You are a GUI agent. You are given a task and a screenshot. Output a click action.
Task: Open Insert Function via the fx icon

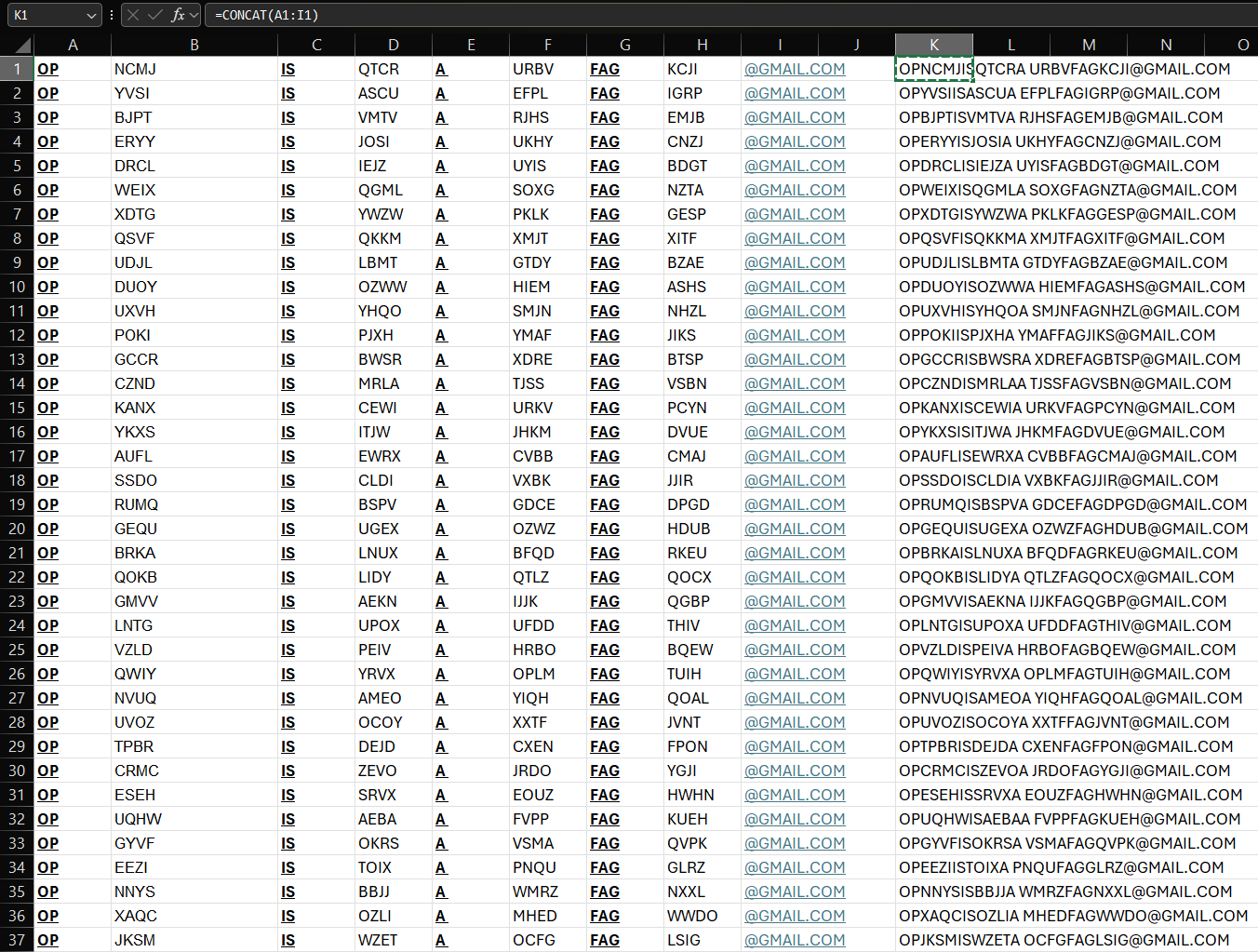(178, 15)
